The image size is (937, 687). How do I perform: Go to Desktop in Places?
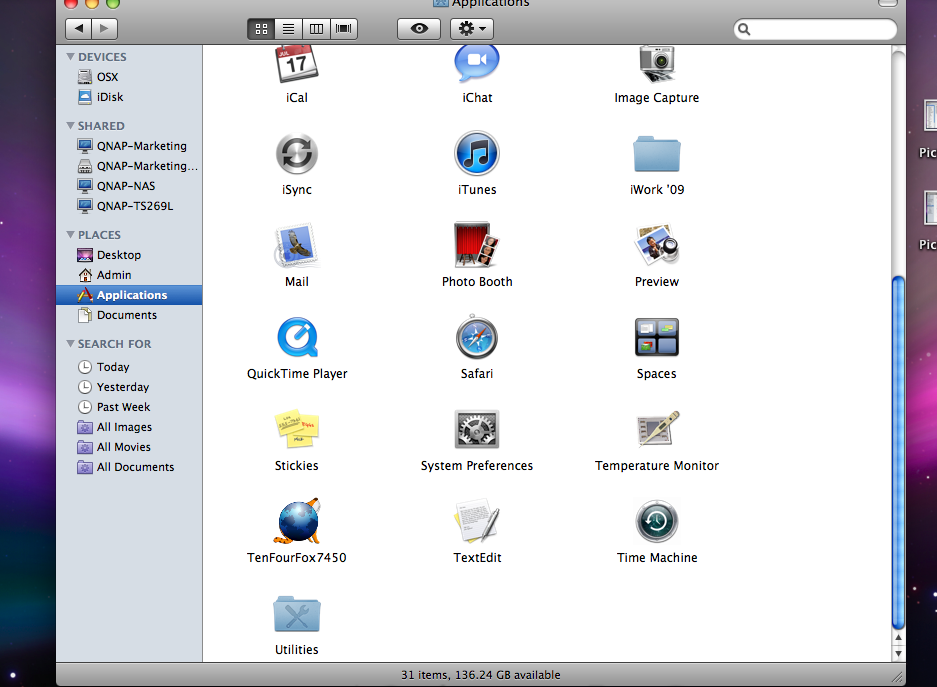[x=129, y=254]
